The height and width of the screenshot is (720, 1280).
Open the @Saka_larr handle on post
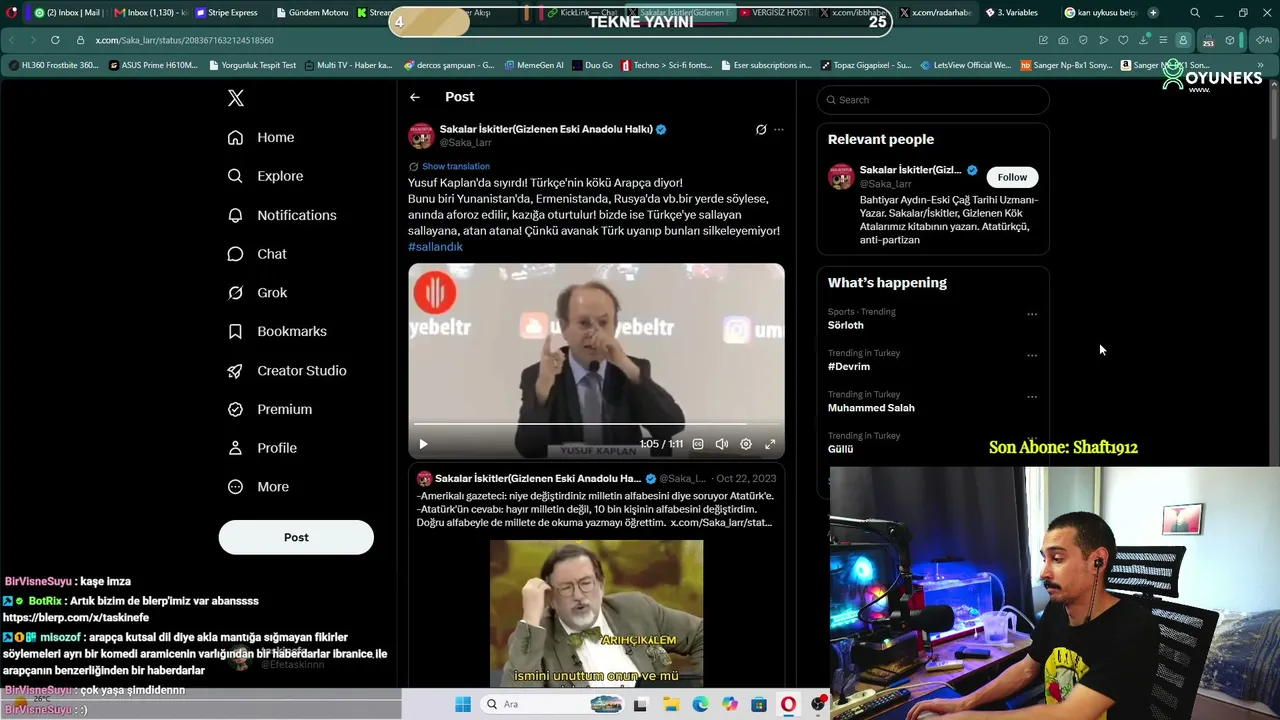click(466, 143)
